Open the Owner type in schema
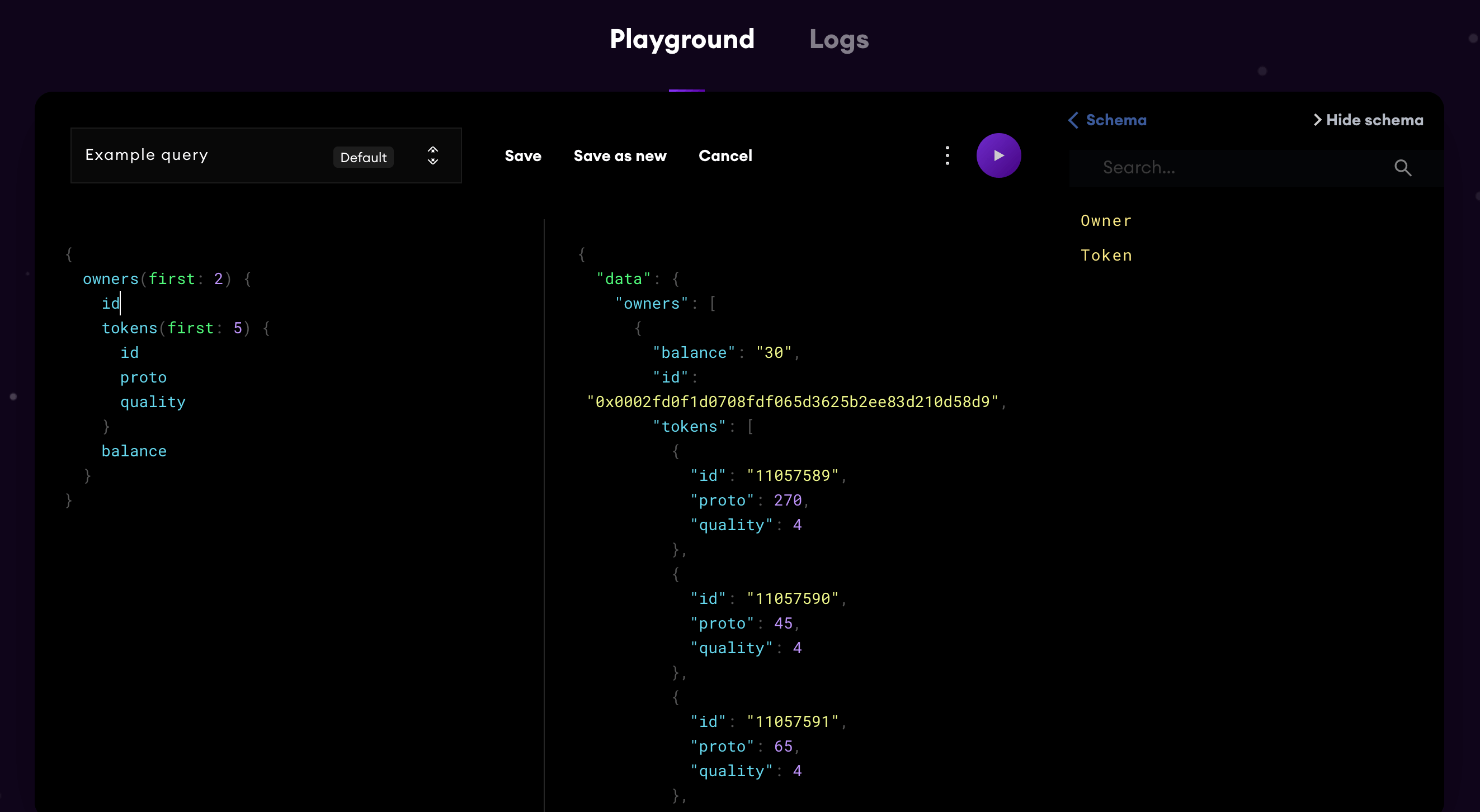1480x812 pixels. pos(1105,220)
